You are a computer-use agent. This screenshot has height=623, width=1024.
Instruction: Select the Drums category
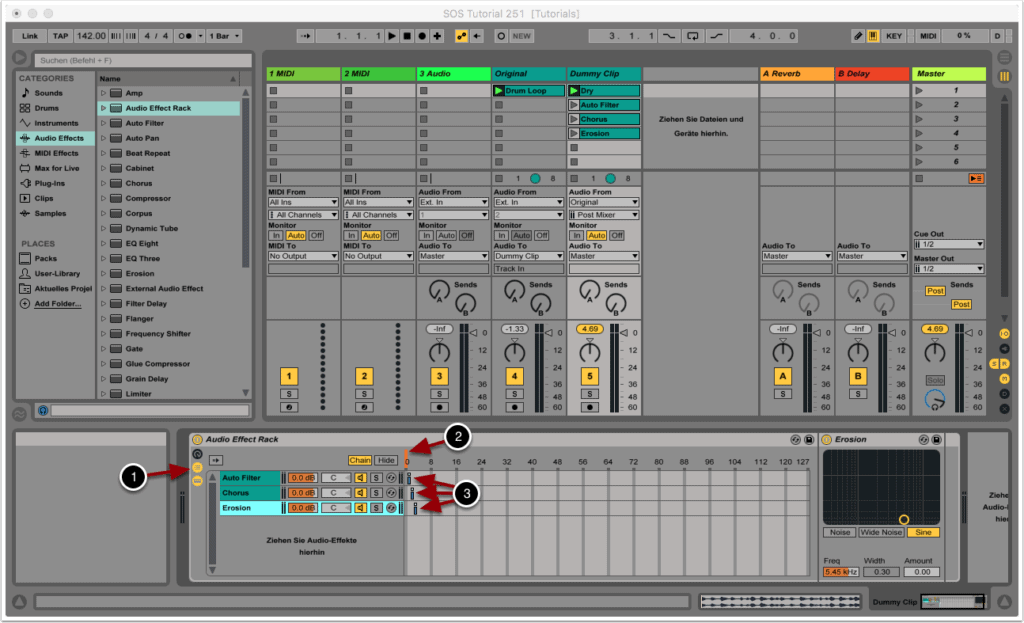pyautogui.click(x=47, y=108)
